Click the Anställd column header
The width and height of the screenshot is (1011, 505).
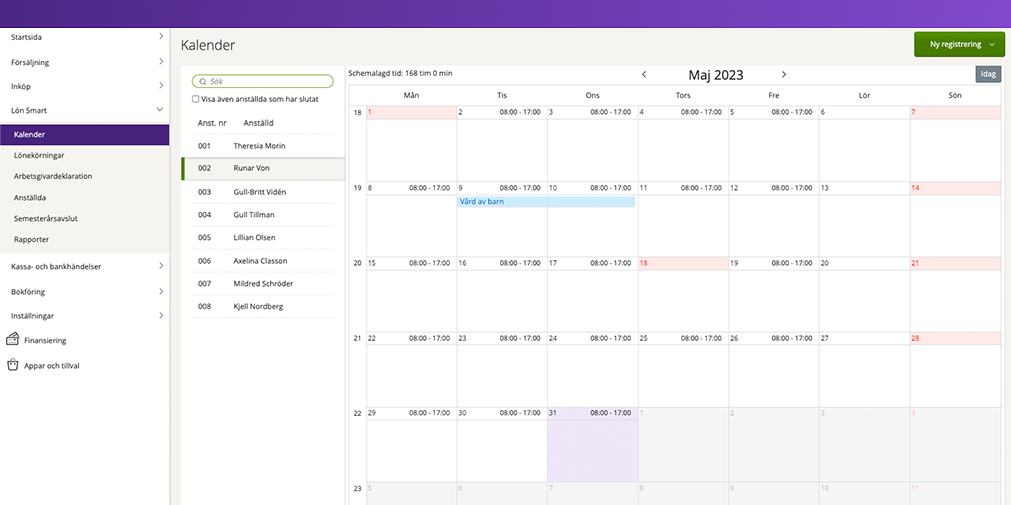coord(258,123)
